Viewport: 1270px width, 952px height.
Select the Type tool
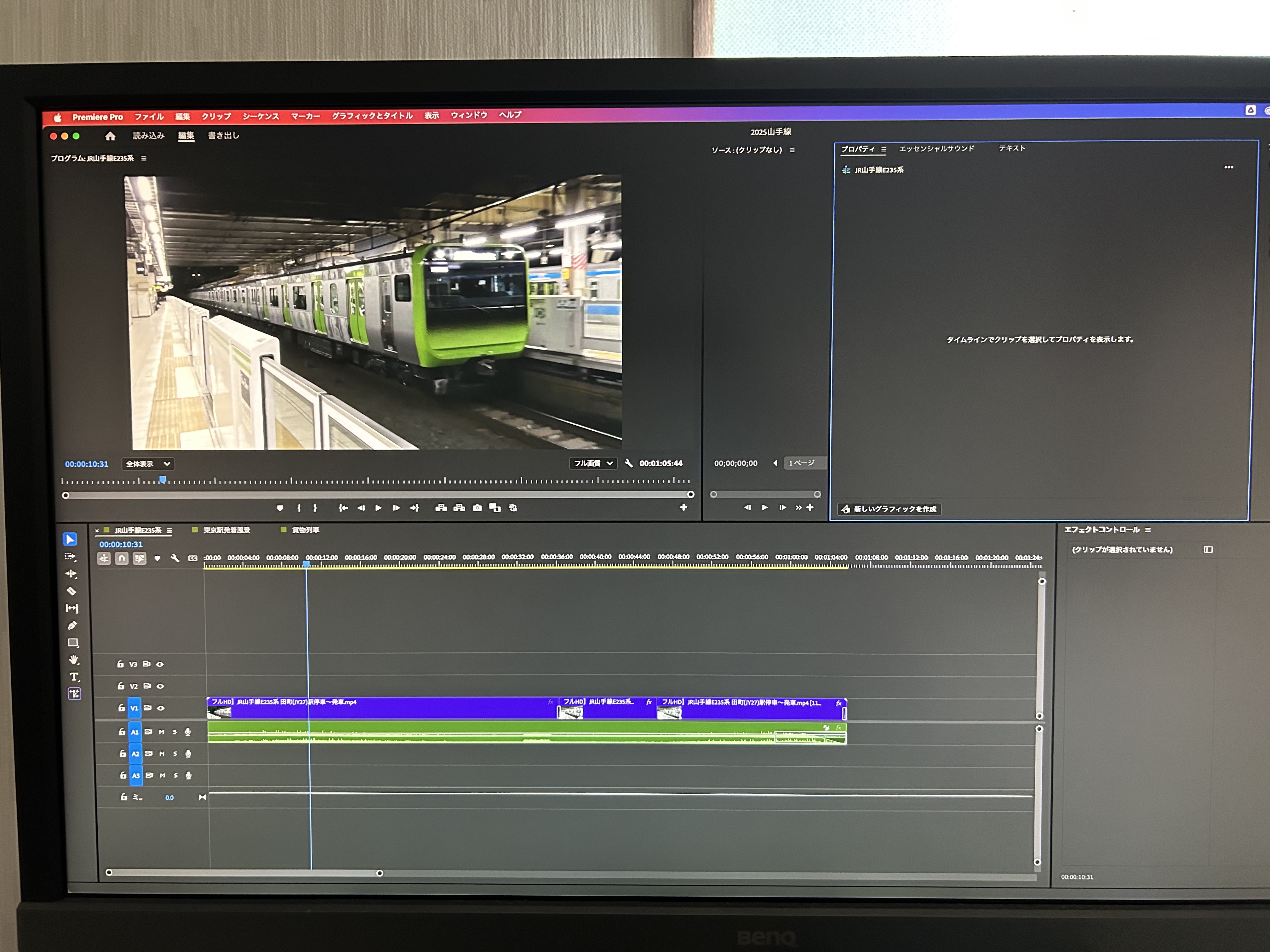point(74,677)
